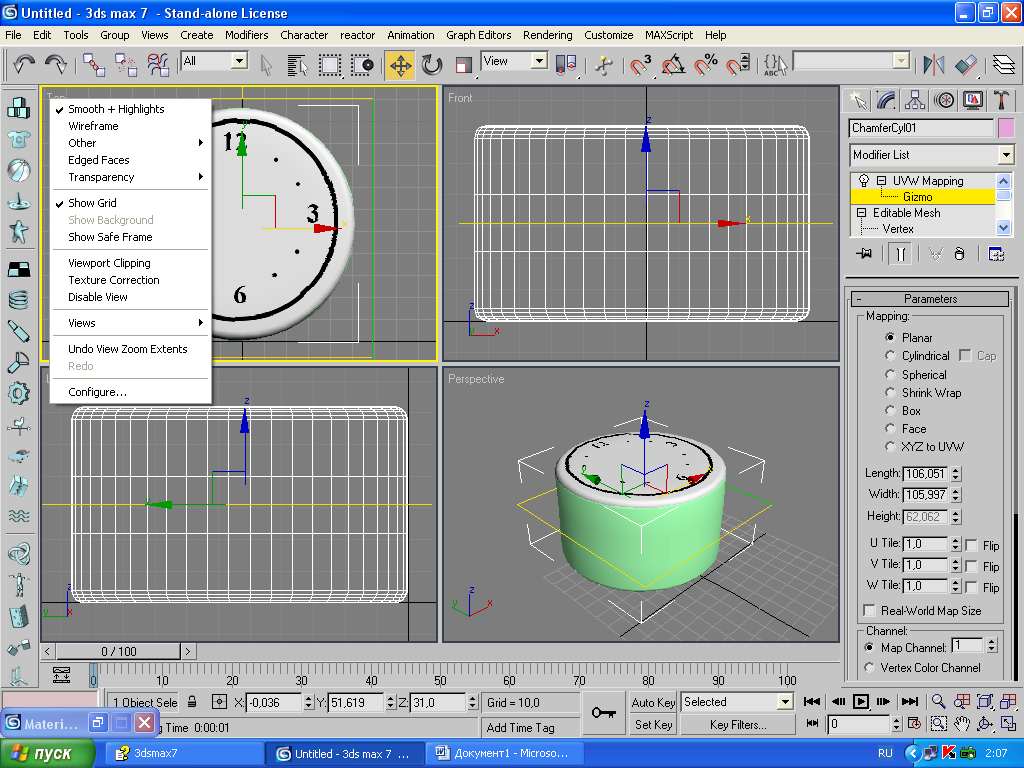Open the Modifier List dropdown
1024x768 pixels.
[1006, 155]
